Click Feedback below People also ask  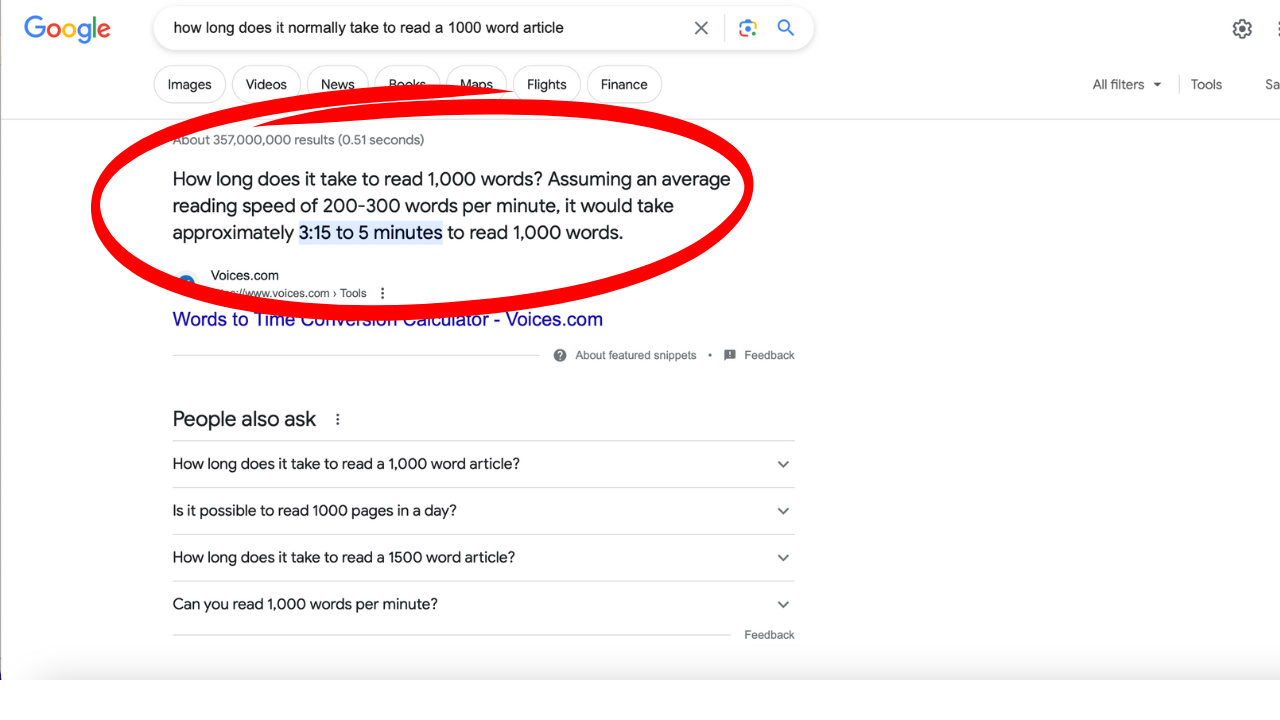769,635
